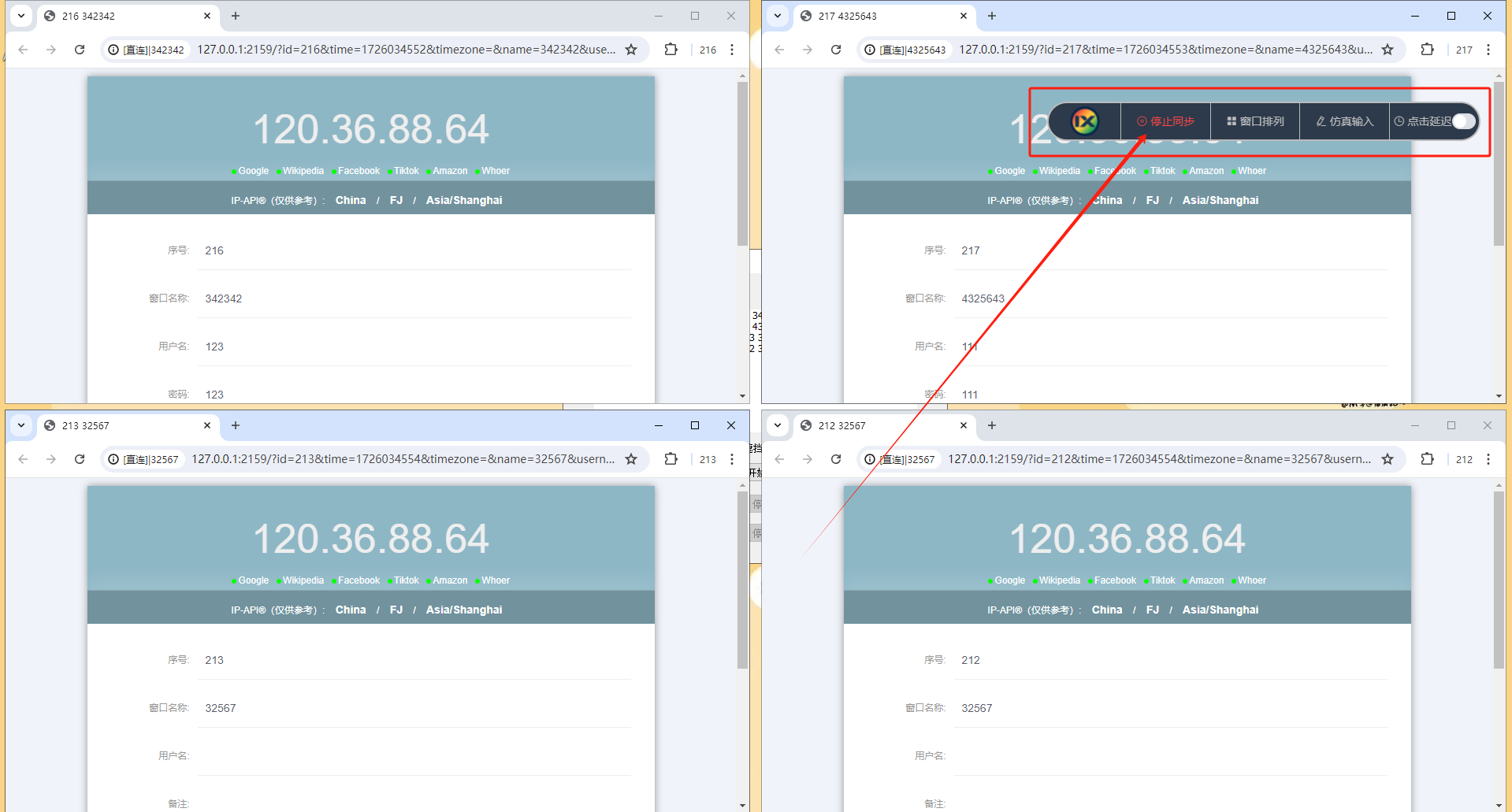This screenshot has width=1512, height=812.
Task: Open Chrome three-dot menu in window 213
Action: click(x=732, y=459)
